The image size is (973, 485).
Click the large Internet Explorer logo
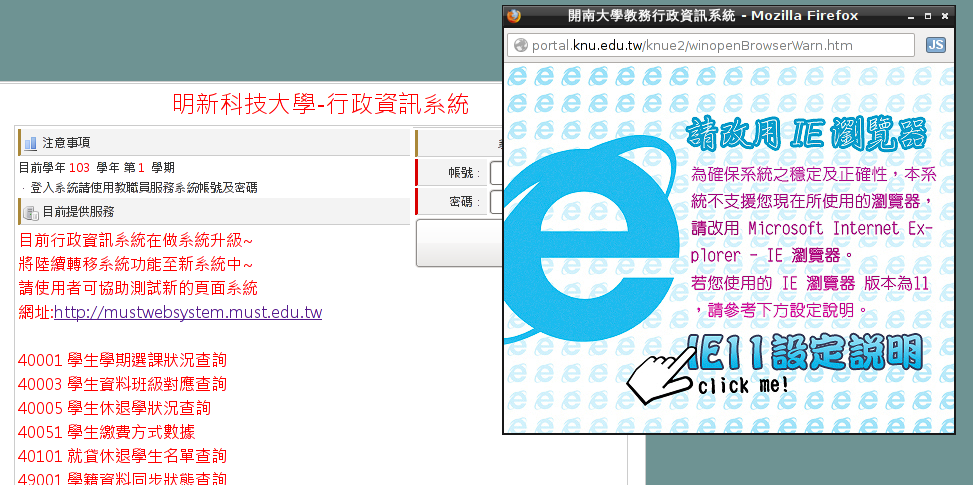(x=590, y=239)
